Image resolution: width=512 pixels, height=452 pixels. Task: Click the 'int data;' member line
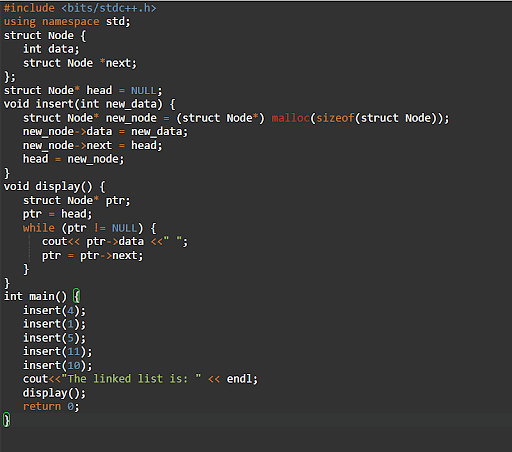pyautogui.click(x=51, y=49)
